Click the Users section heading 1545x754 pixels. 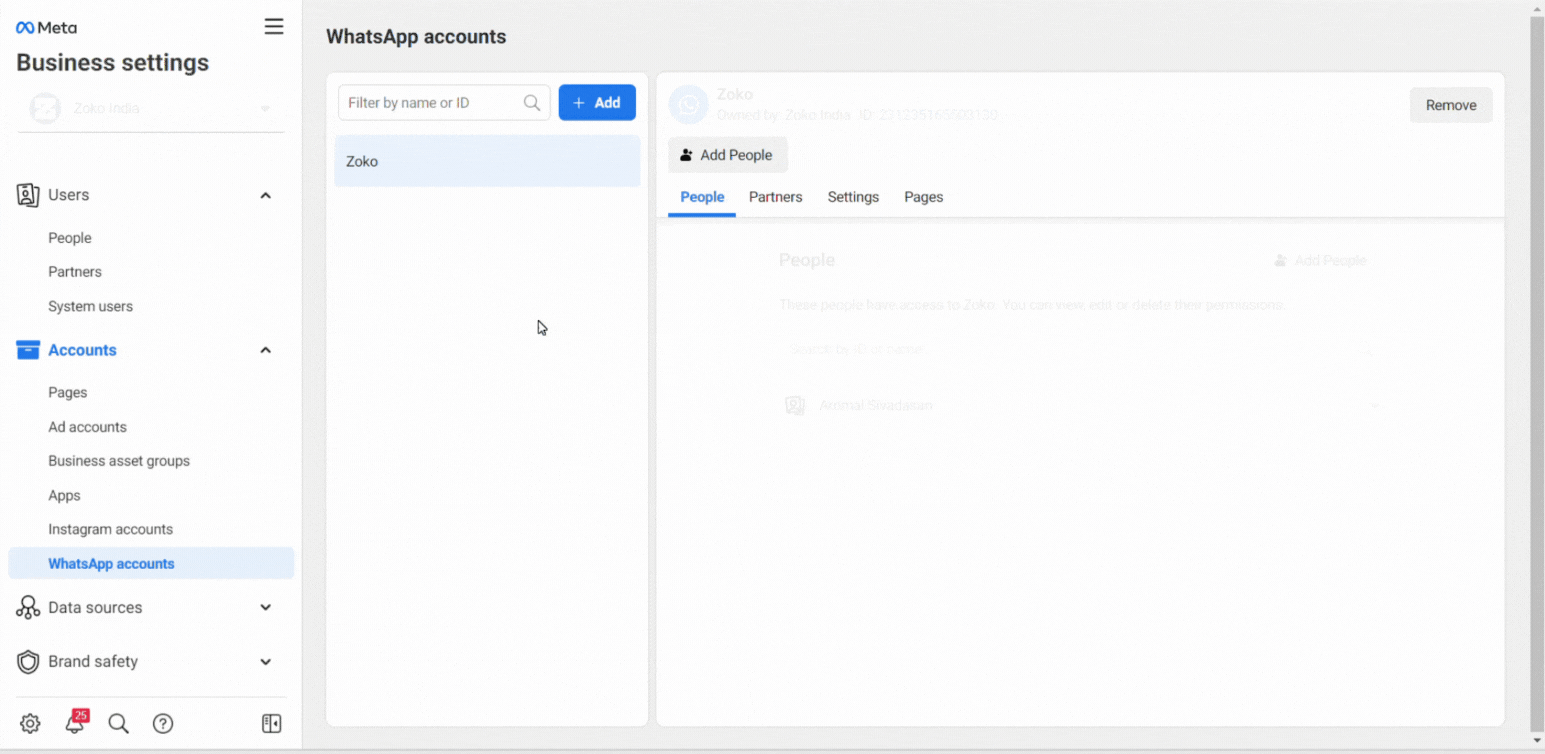(69, 195)
